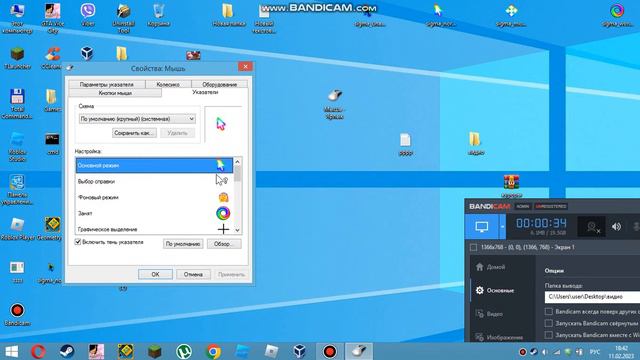Viewport: 640px width, 360px height.
Task: Click the taskbar clock and date
Action: (x=621, y=352)
